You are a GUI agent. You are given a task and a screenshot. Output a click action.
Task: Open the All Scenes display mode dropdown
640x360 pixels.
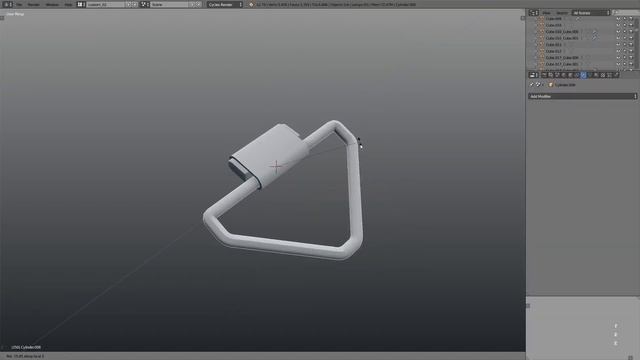pos(591,13)
